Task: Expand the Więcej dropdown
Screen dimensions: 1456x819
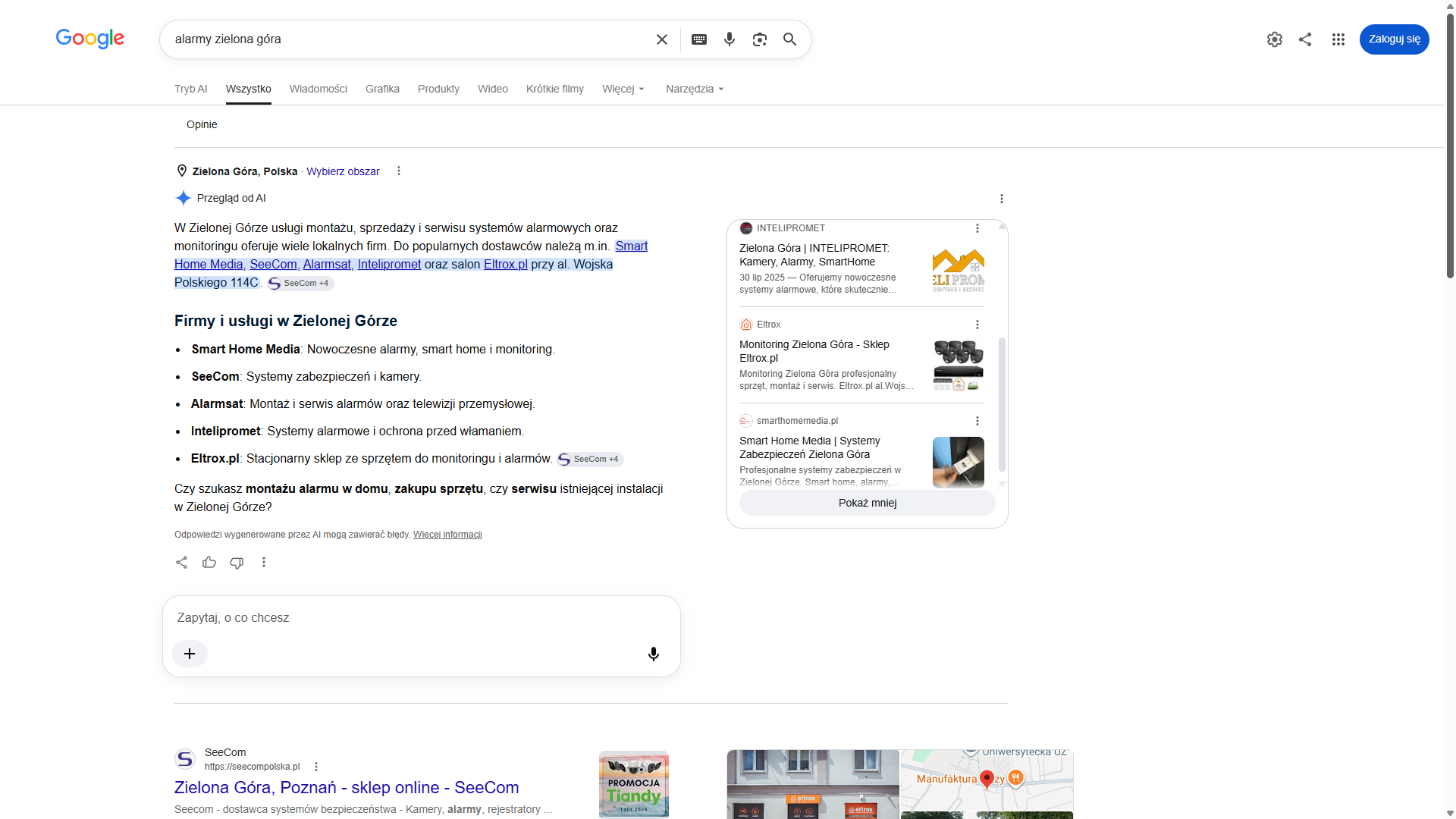Action: tap(623, 89)
